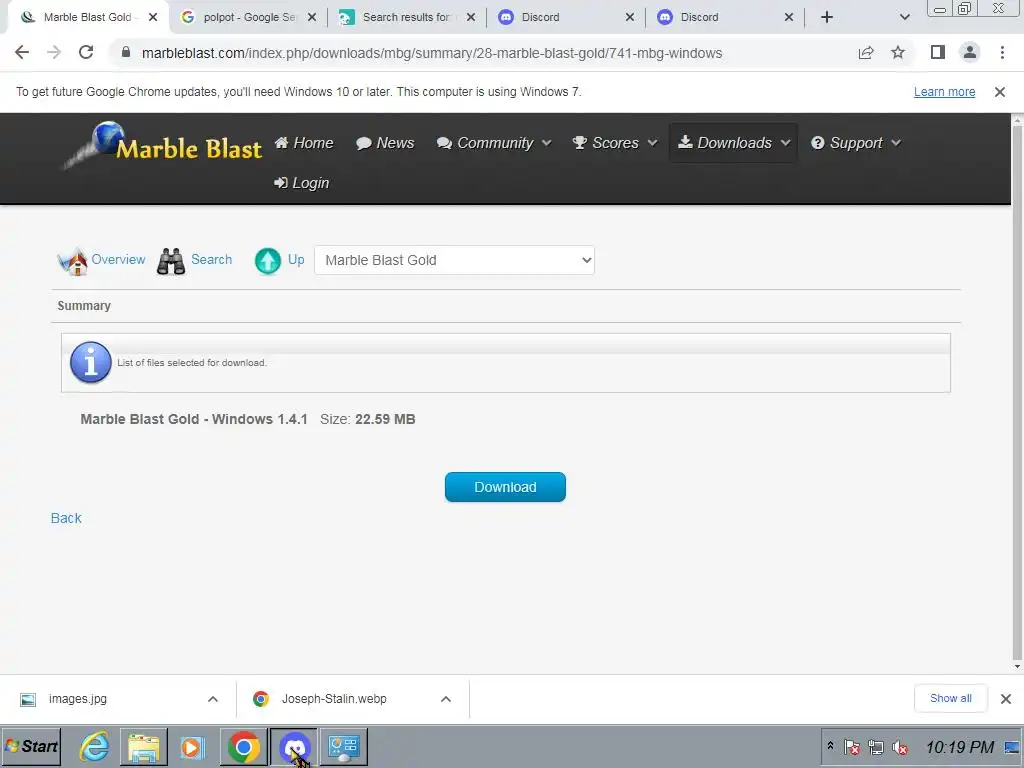This screenshot has width=1024, height=768.
Task: Click the blue info icon
Action: 91,362
